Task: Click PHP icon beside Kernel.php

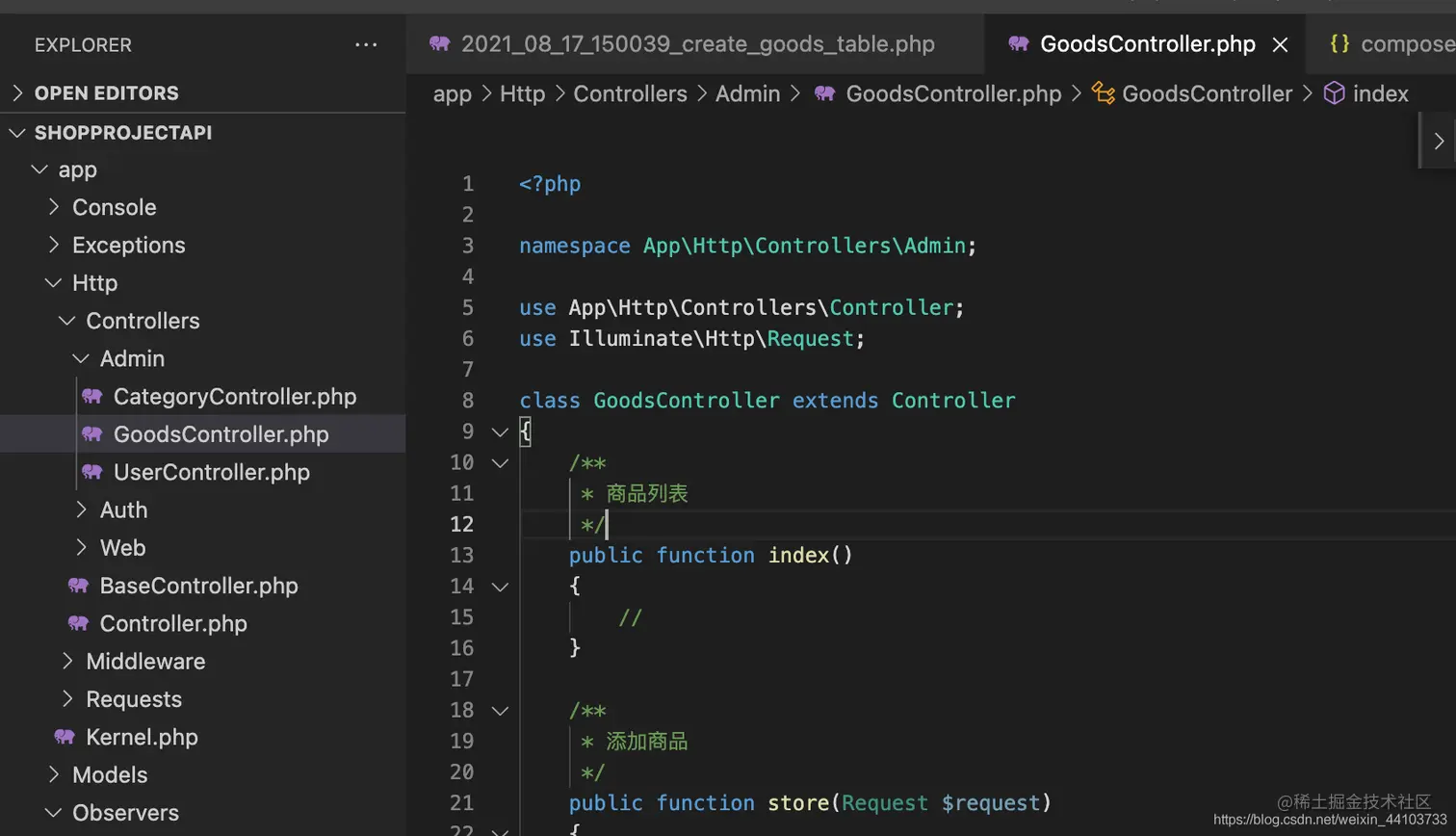Action: pyautogui.click(x=65, y=736)
